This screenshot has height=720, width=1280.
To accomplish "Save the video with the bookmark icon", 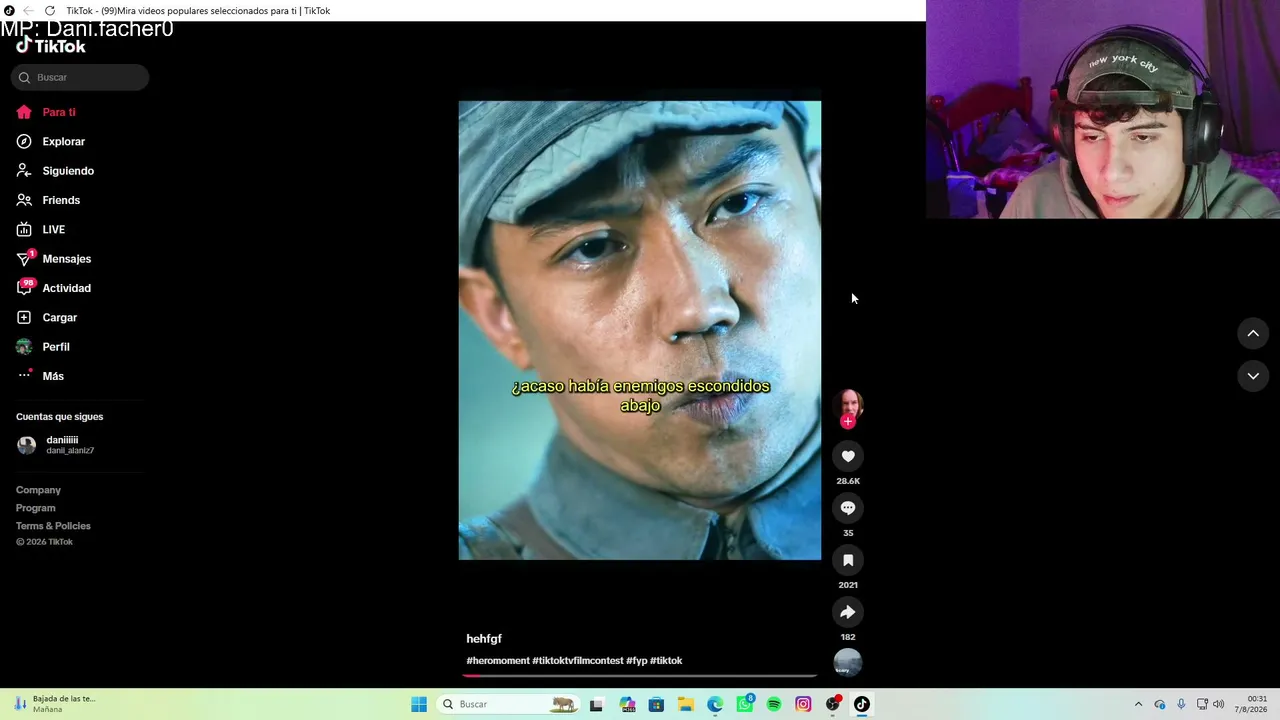I will [x=848, y=560].
